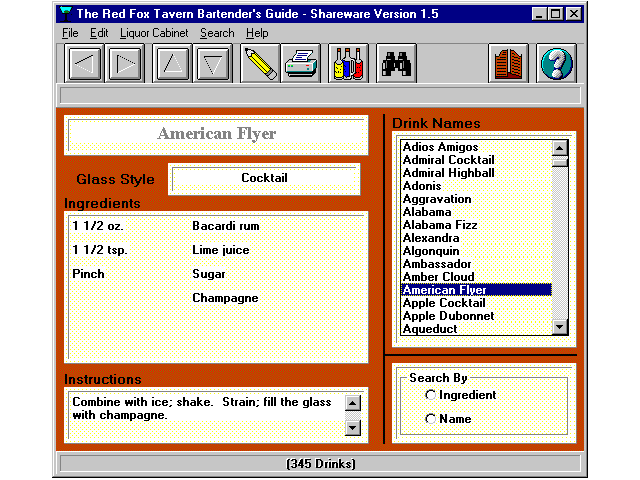The height and width of the screenshot is (480, 640).
Task: Click the binoculars search icon
Action: [x=397, y=64]
